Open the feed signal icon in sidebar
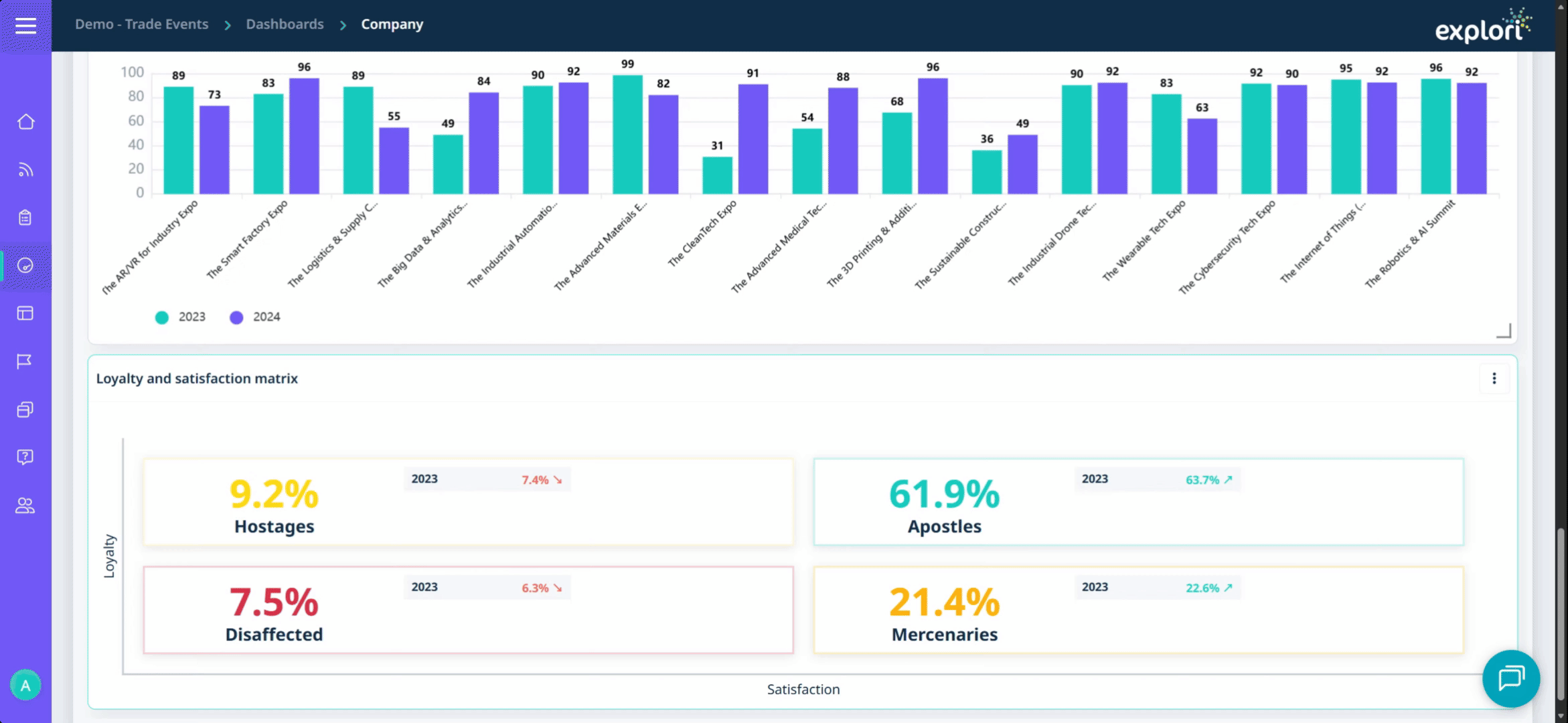This screenshot has width=1568, height=723. [x=25, y=170]
